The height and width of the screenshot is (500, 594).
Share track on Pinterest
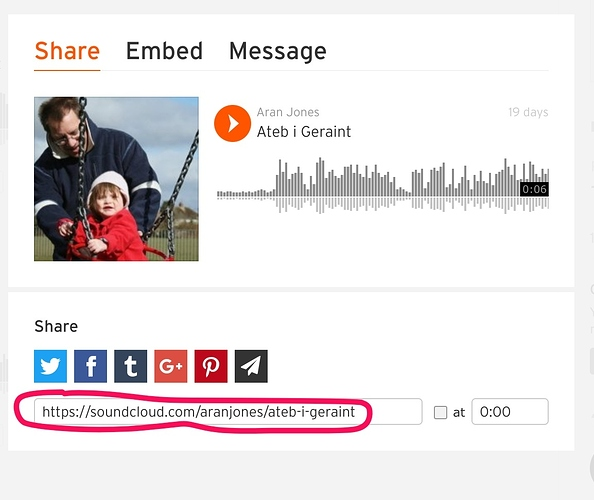[x=211, y=366]
